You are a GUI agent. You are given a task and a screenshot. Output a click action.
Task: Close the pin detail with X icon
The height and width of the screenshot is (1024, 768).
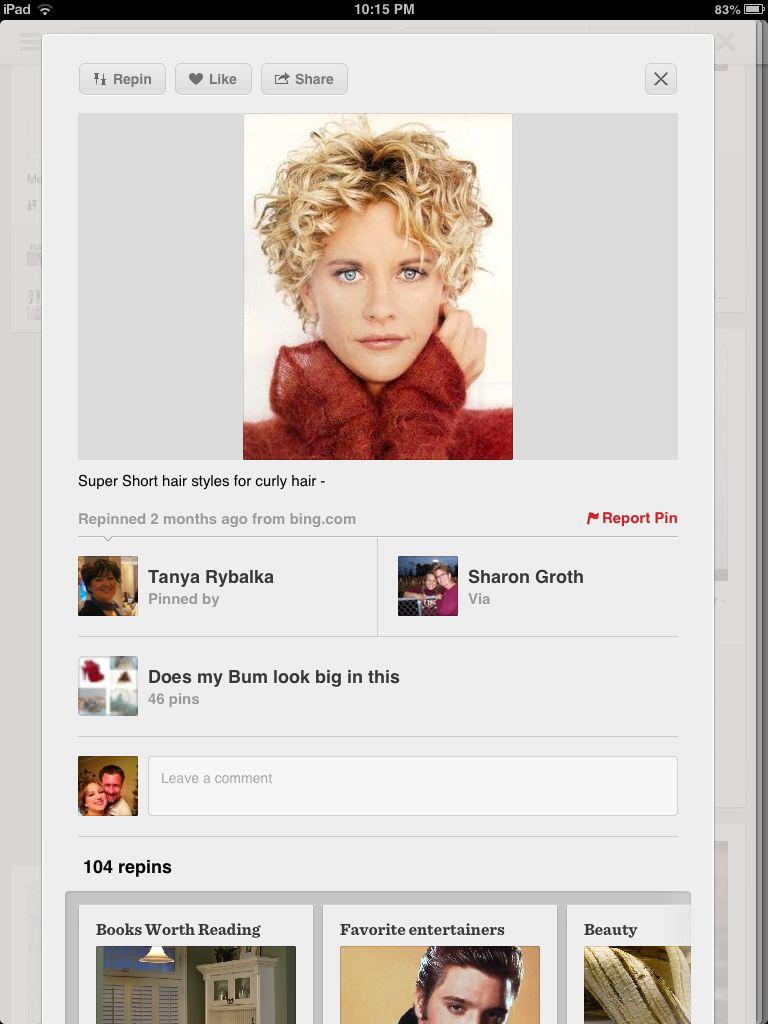click(x=661, y=79)
